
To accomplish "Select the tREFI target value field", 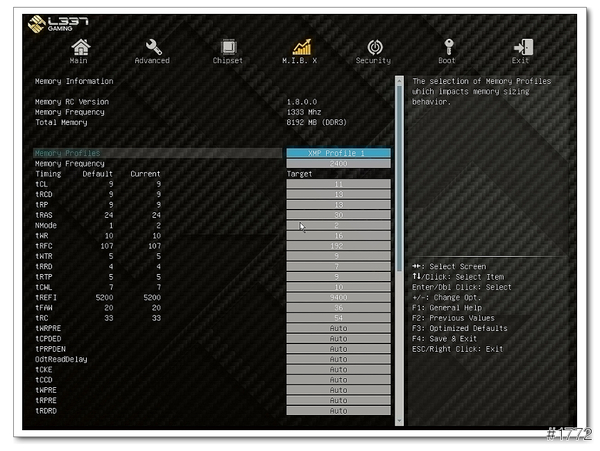I will [x=339, y=297].
